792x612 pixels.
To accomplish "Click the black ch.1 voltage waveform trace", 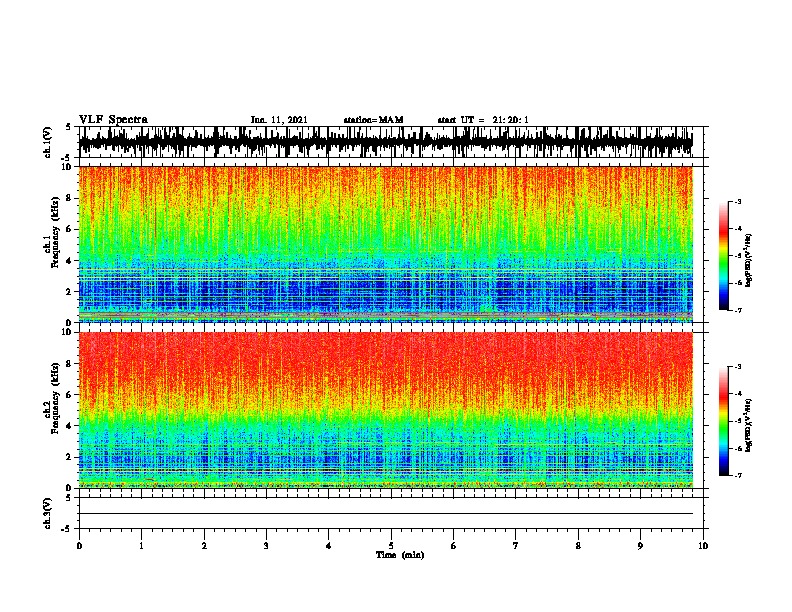I will click(385, 142).
